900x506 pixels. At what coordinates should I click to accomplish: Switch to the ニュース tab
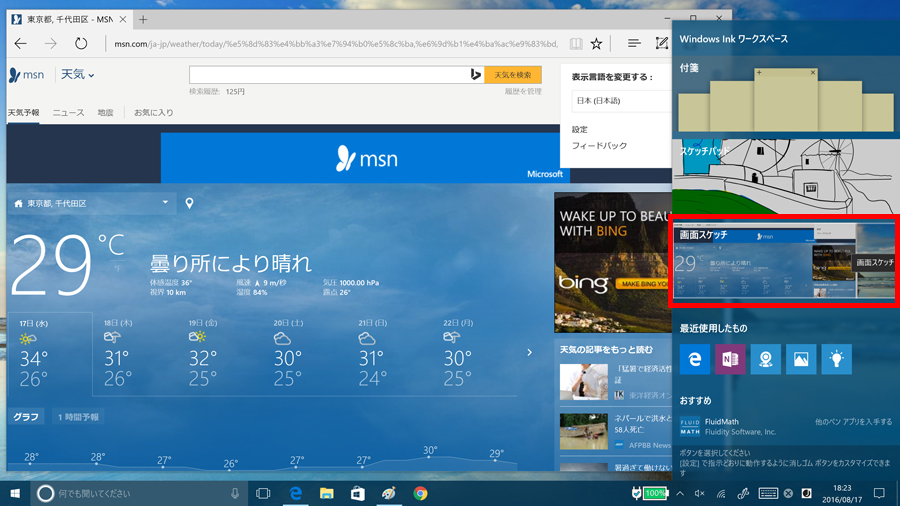coord(68,113)
